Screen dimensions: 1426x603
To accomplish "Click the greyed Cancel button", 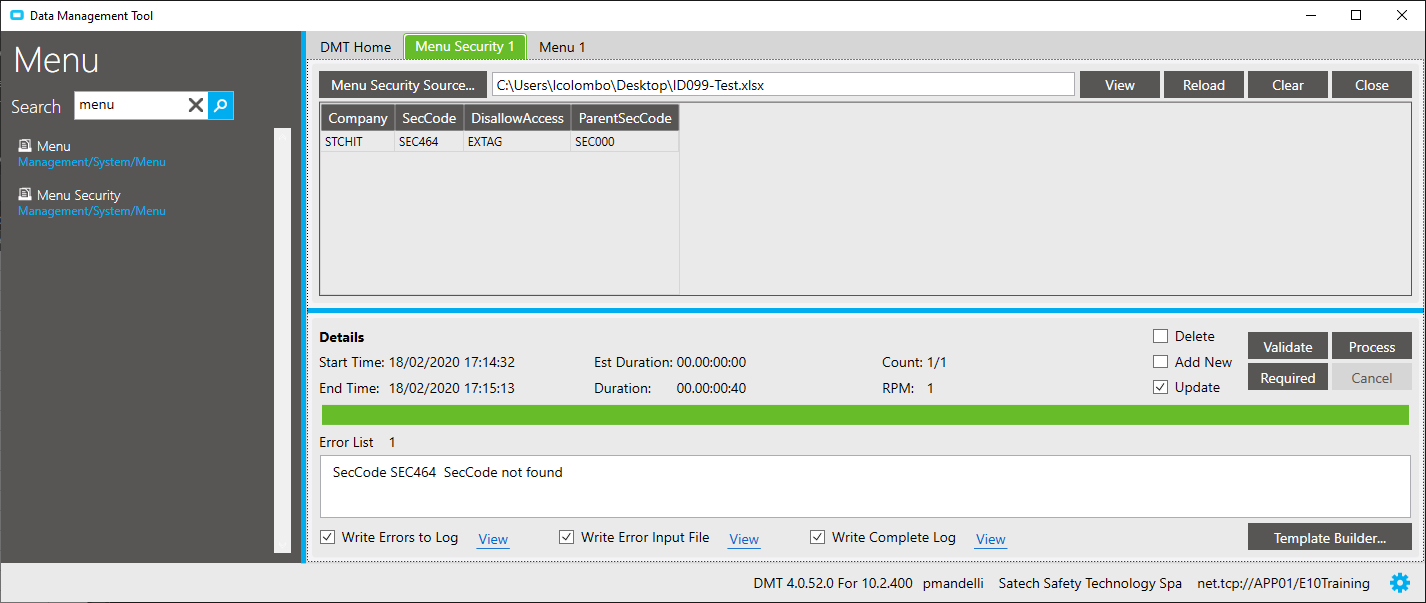I will (1372, 378).
